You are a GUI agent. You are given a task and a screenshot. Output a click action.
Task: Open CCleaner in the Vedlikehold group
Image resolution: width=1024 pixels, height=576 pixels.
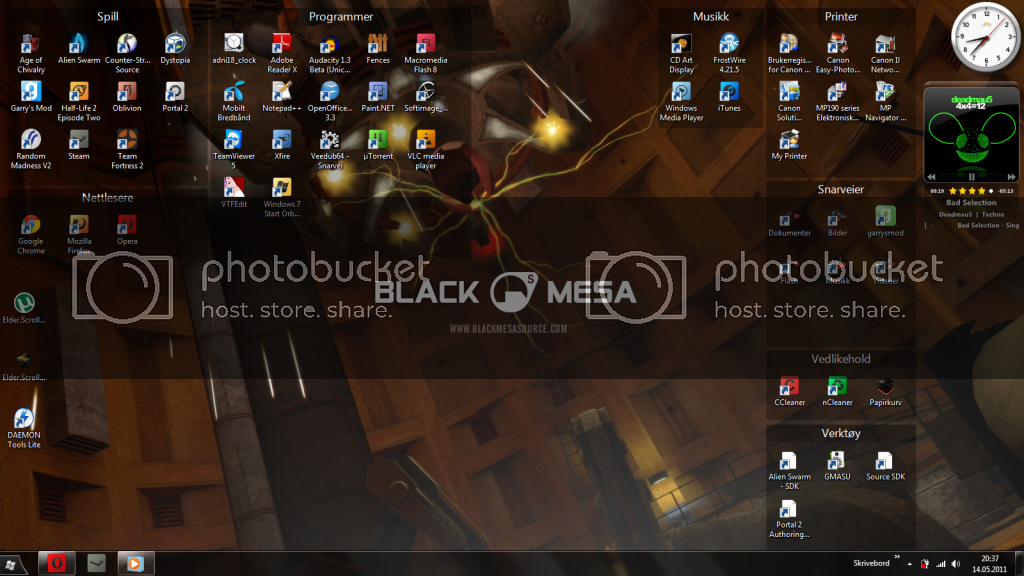tap(790, 387)
